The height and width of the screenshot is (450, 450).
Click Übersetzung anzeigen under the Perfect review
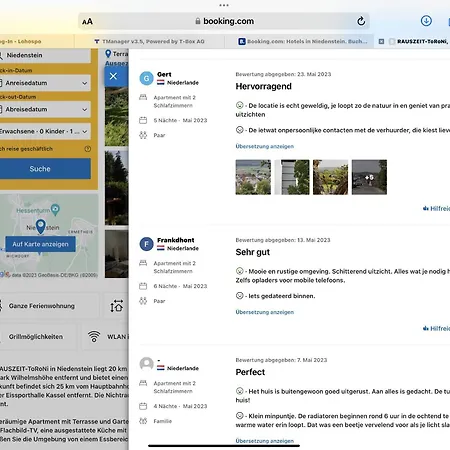click(x=265, y=441)
